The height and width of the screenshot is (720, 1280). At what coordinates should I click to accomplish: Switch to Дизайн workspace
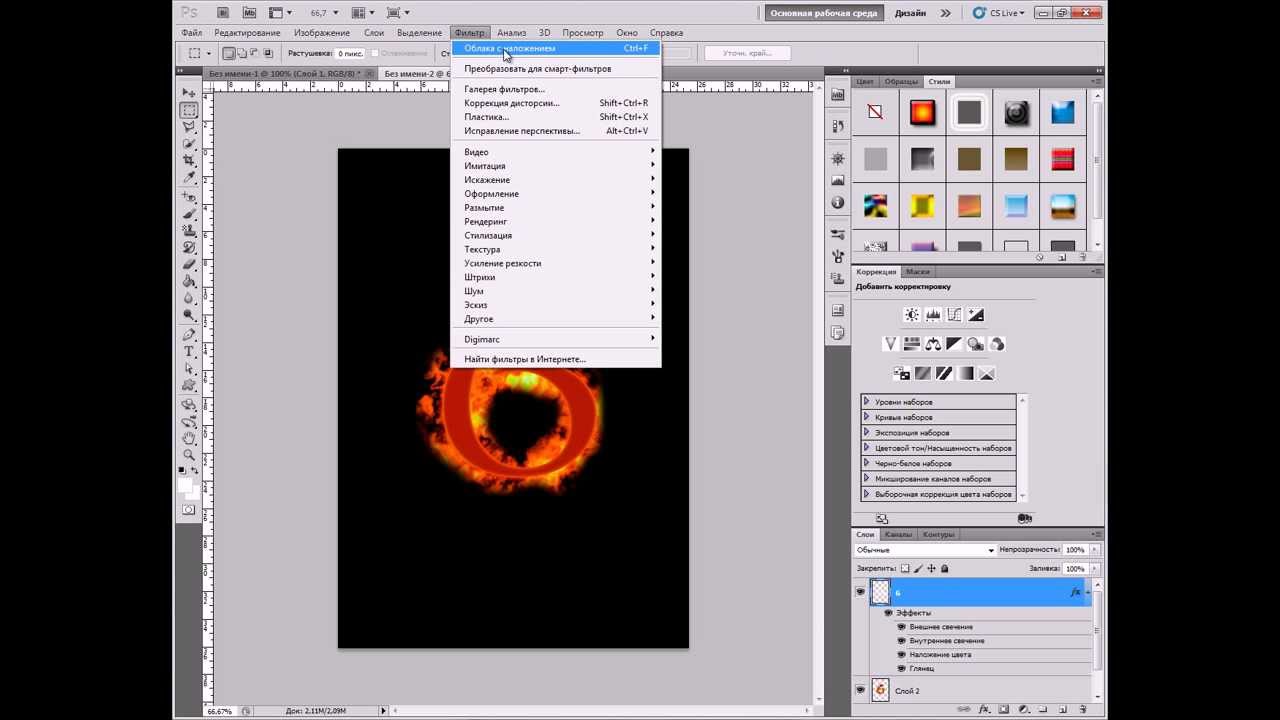click(x=910, y=13)
